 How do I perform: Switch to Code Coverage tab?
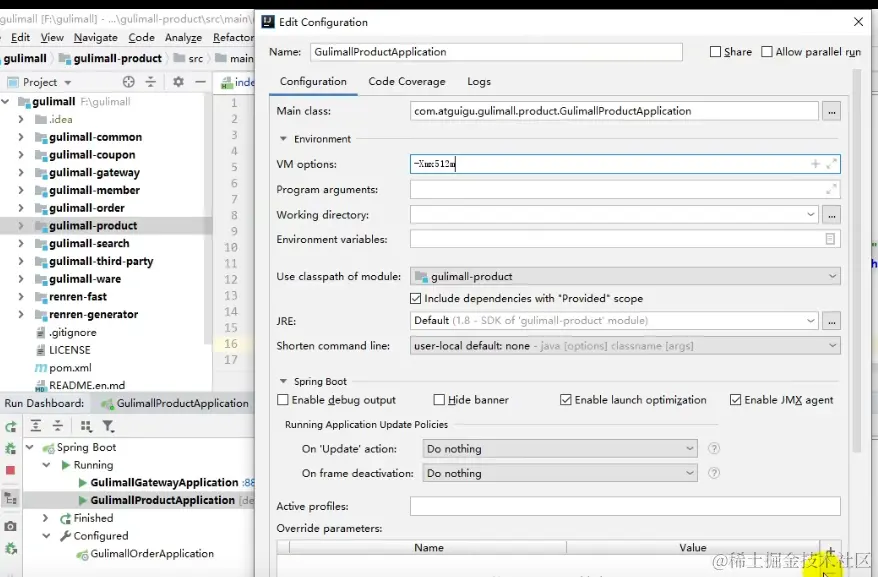pos(407,81)
